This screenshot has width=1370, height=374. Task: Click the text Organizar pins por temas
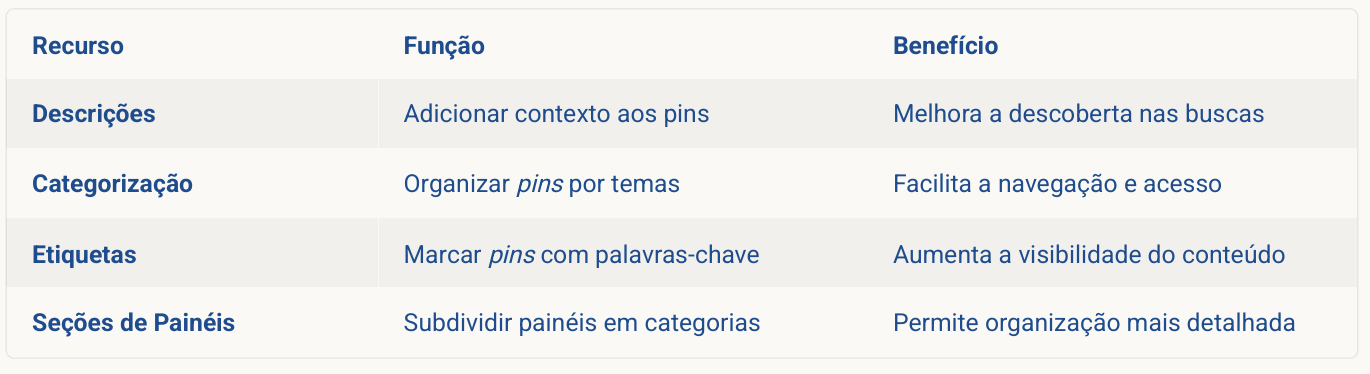coord(542,184)
